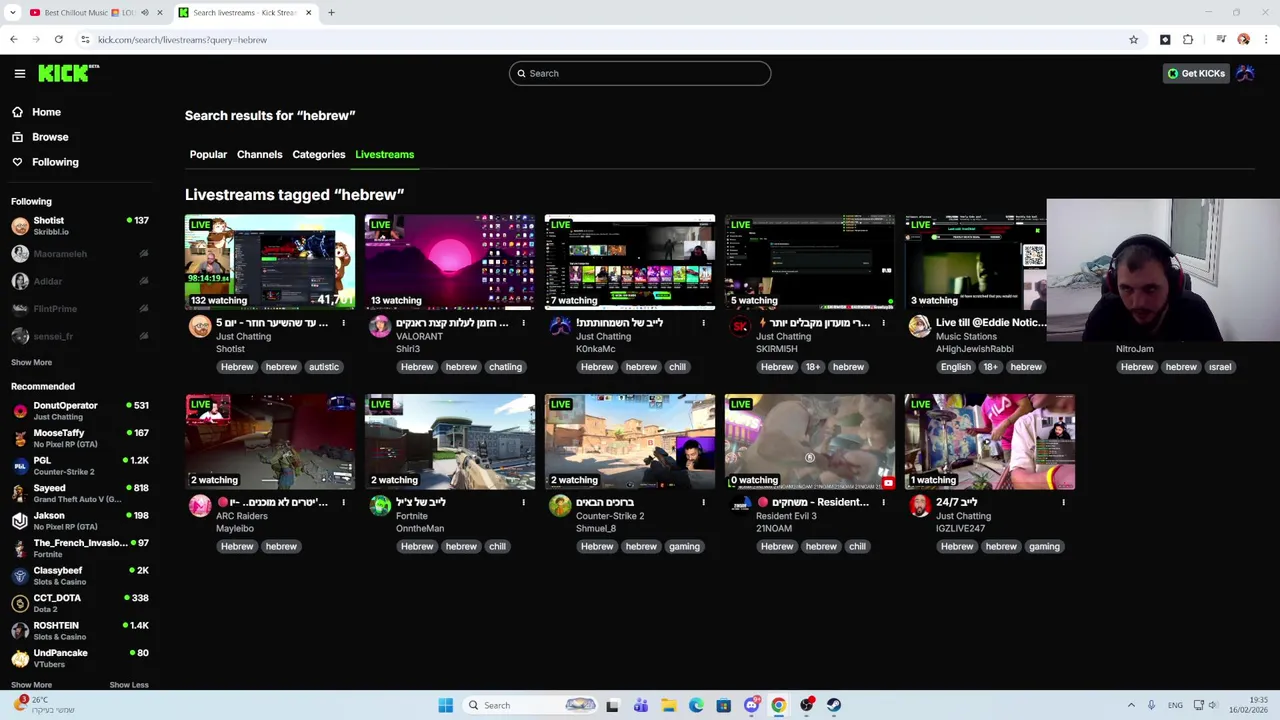Expand Following list with Show More
This screenshot has height=720, width=1280.
click(x=31, y=362)
